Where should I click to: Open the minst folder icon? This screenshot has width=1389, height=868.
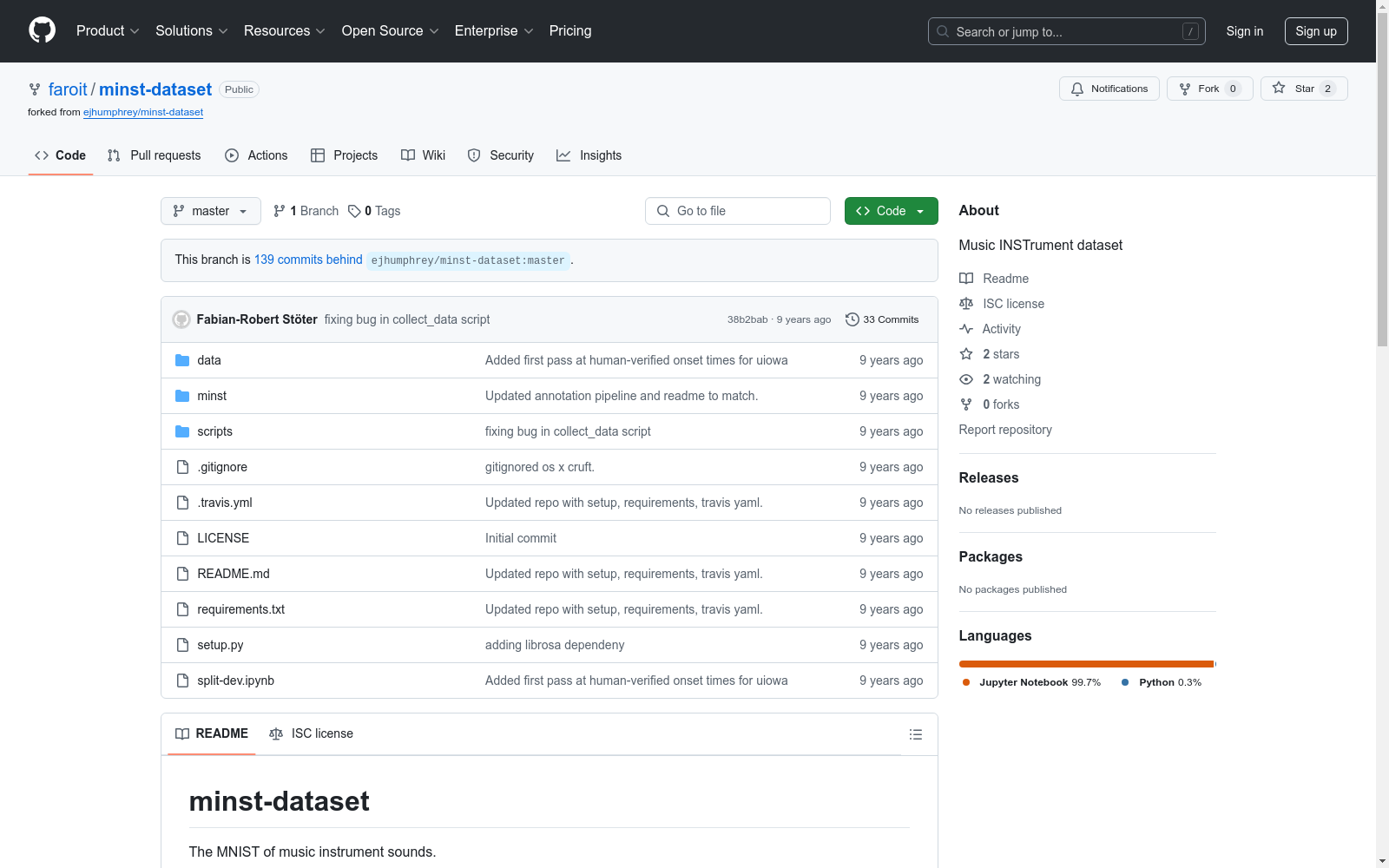point(182,396)
